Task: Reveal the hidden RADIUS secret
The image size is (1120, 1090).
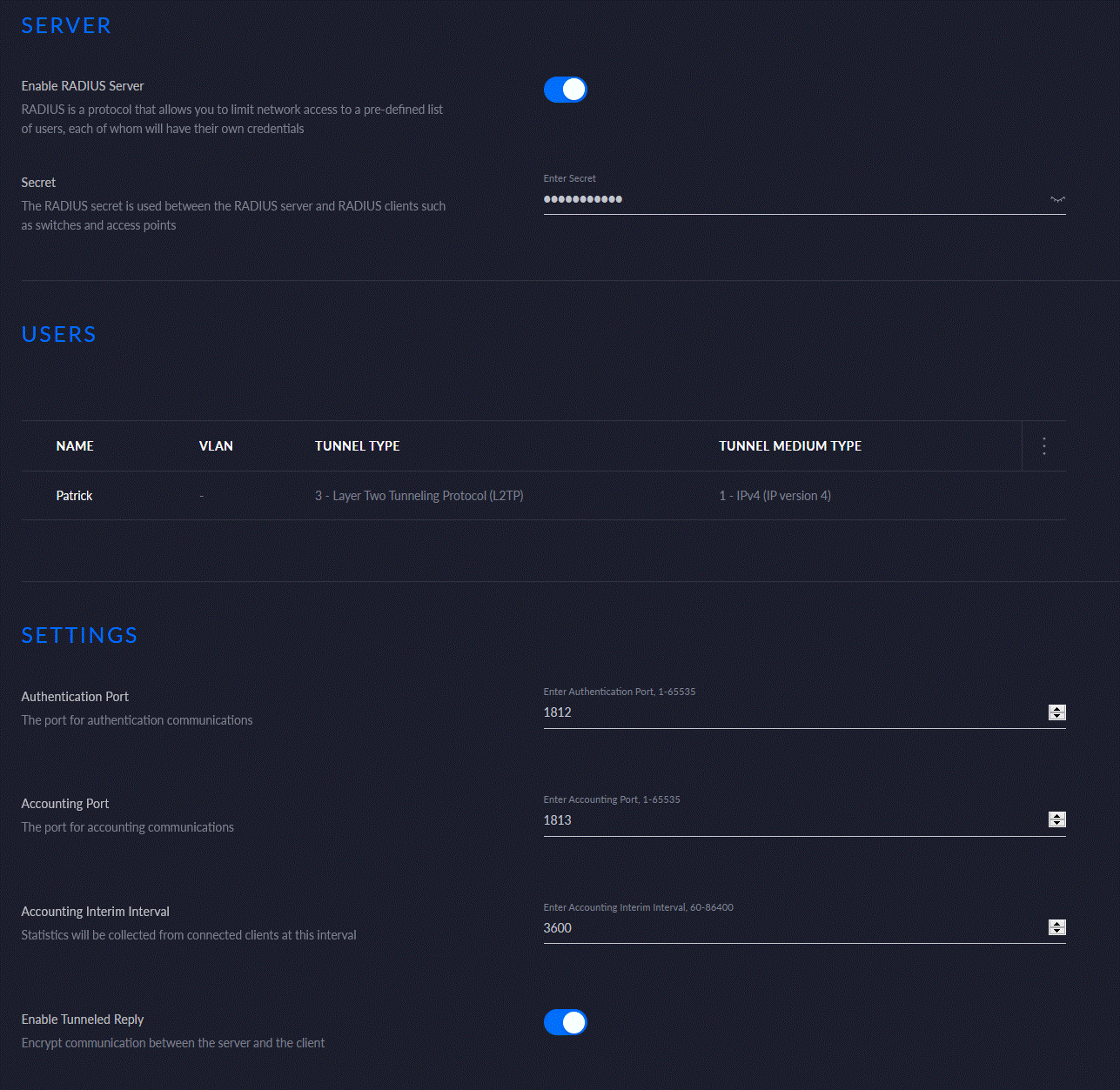Action: click(x=1057, y=199)
